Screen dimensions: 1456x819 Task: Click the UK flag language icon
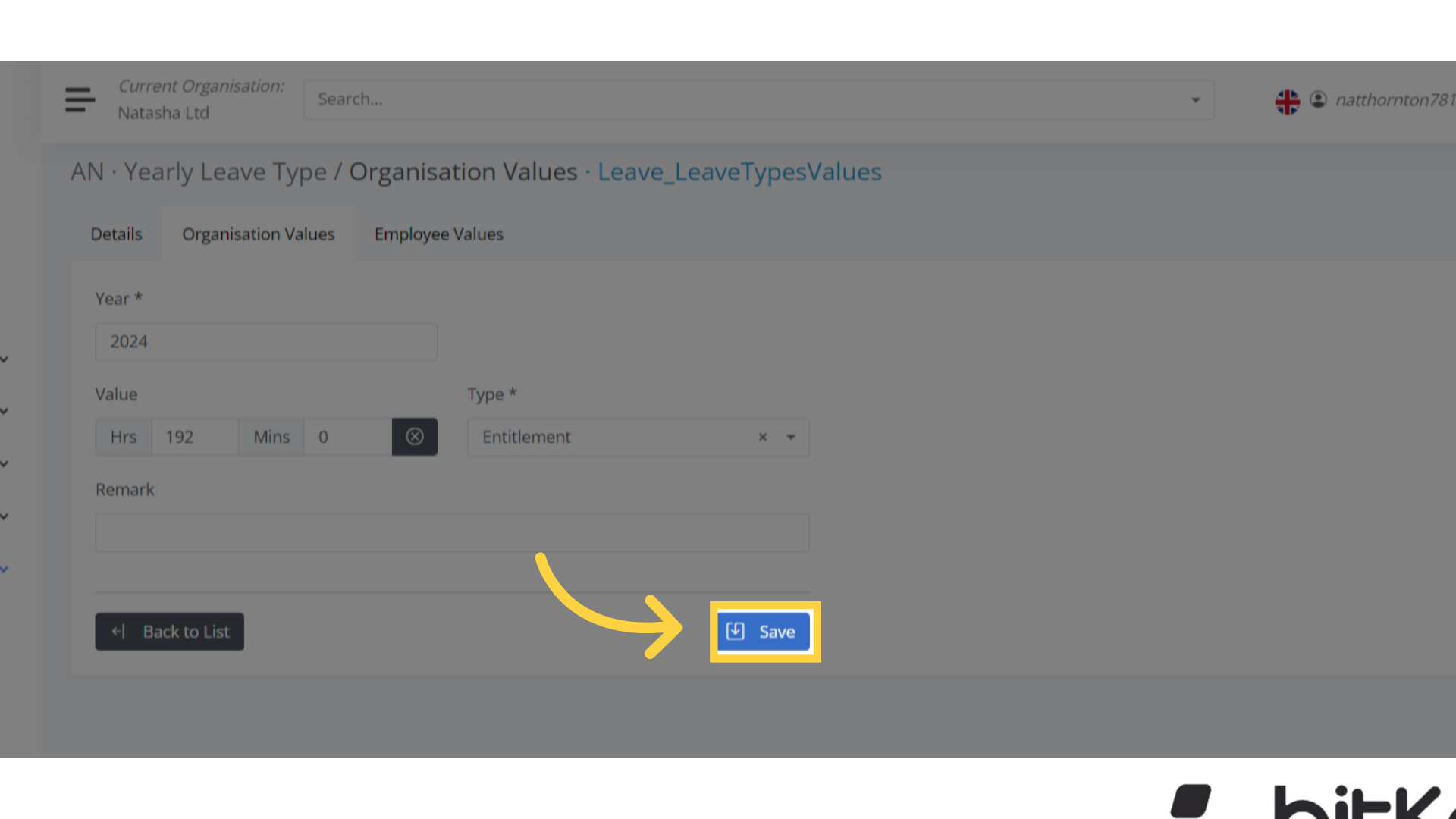[1287, 101]
